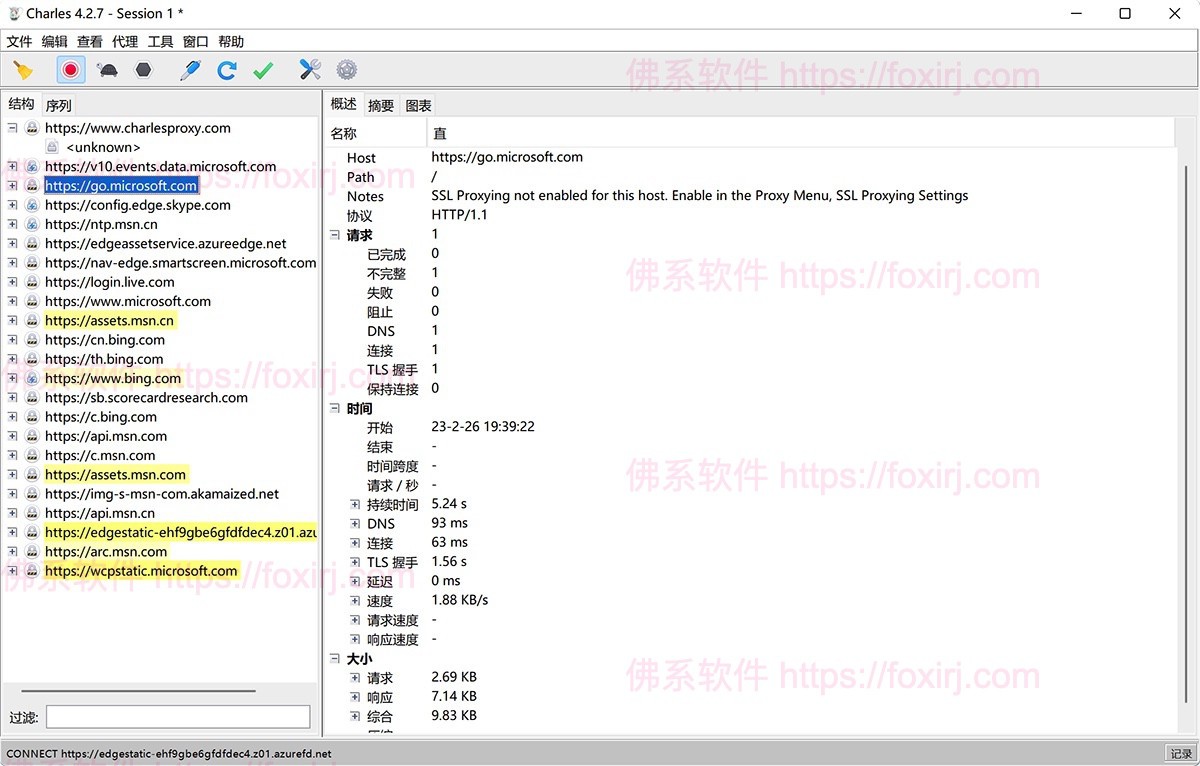Click the 过滤 filter input field
Image resolution: width=1200 pixels, height=766 pixels.
(x=178, y=717)
